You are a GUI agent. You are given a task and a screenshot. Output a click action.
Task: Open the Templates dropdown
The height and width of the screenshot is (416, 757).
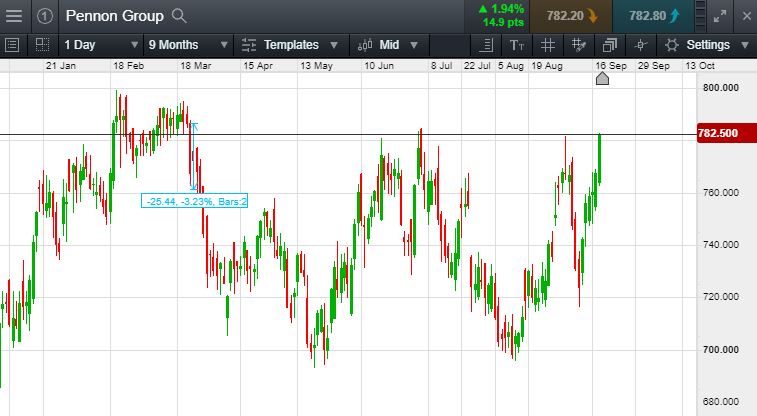[290, 45]
